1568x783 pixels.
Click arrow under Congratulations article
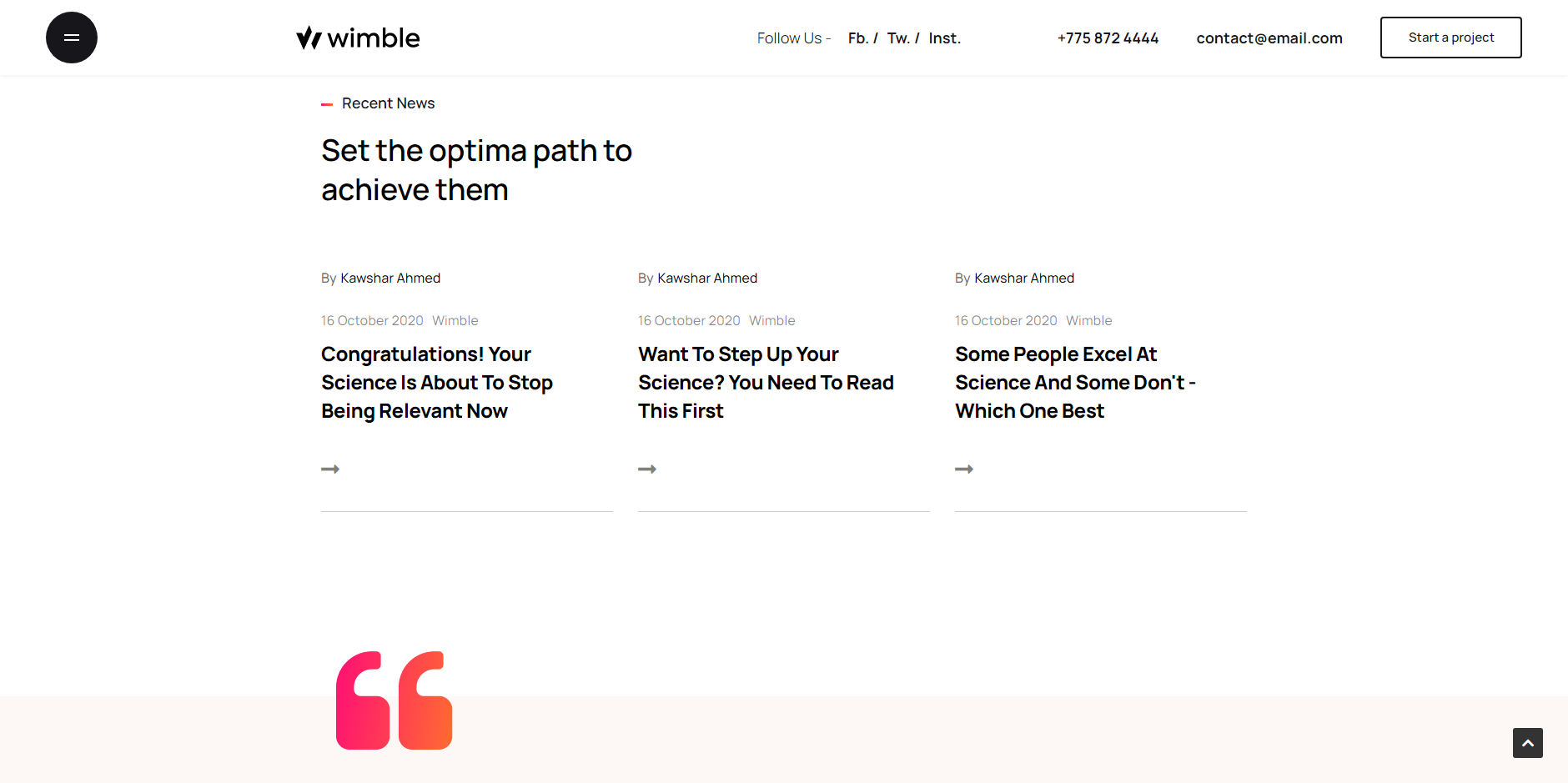coord(330,469)
